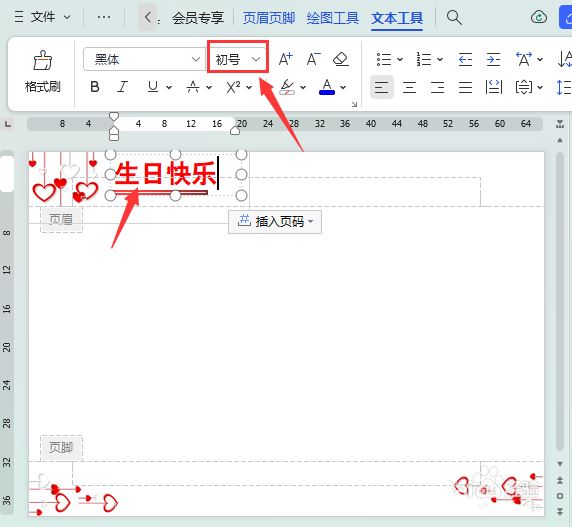Click the line spacing icon
The height and width of the screenshot is (527, 572).
tap(564, 88)
